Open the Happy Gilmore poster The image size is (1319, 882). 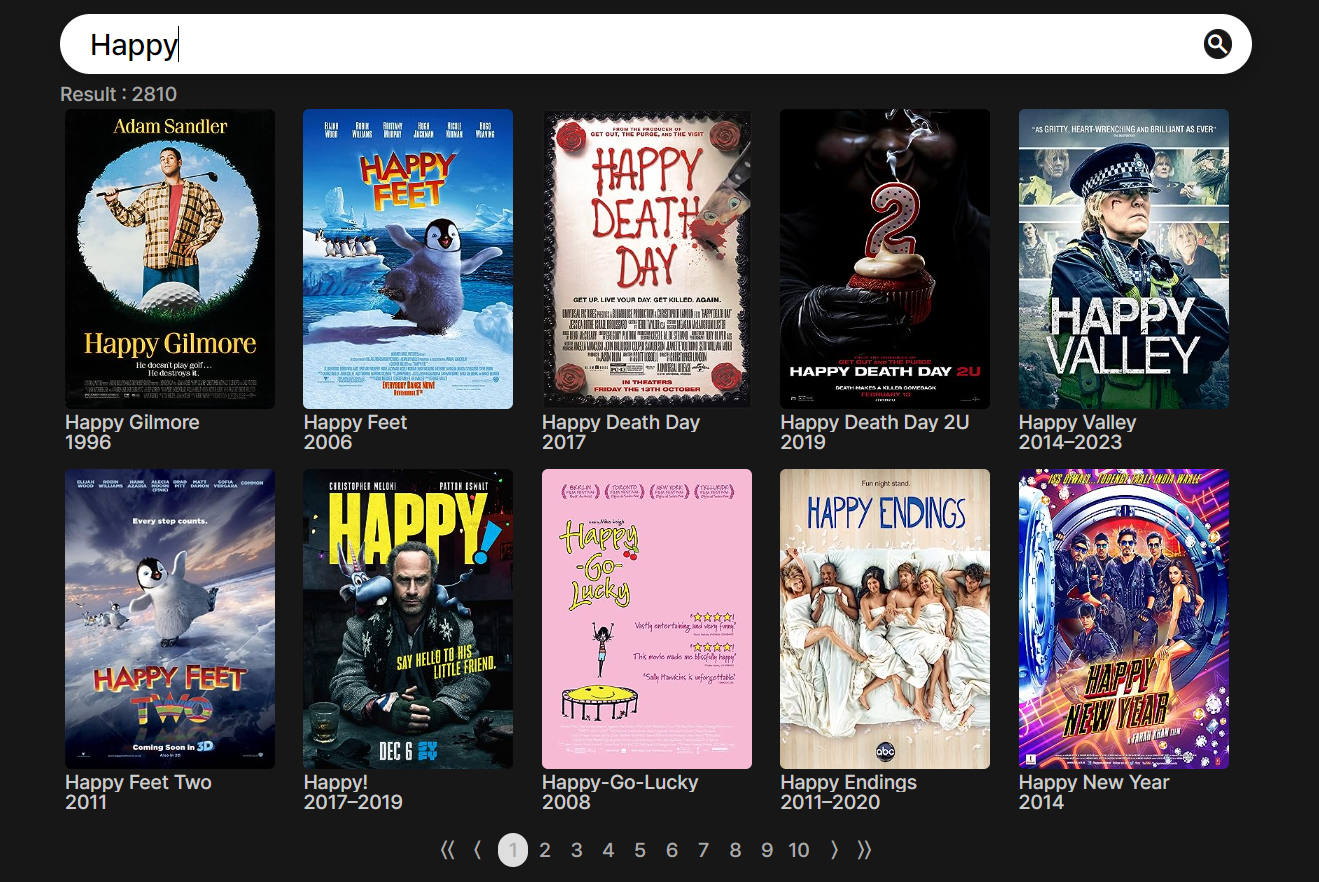pyautogui.click(x=170, y=259)
